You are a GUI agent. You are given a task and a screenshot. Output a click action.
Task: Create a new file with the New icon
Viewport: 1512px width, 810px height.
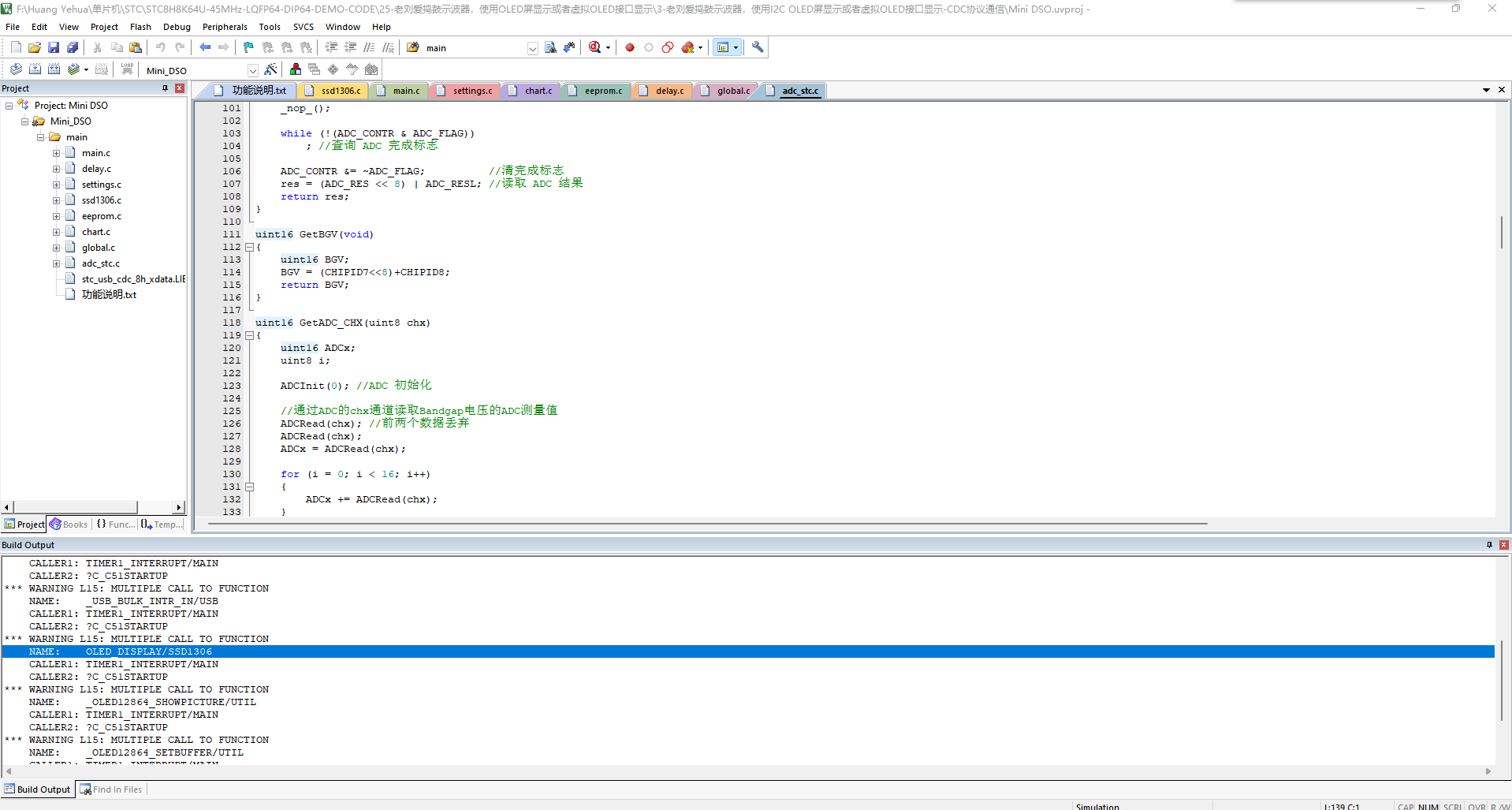16,48
